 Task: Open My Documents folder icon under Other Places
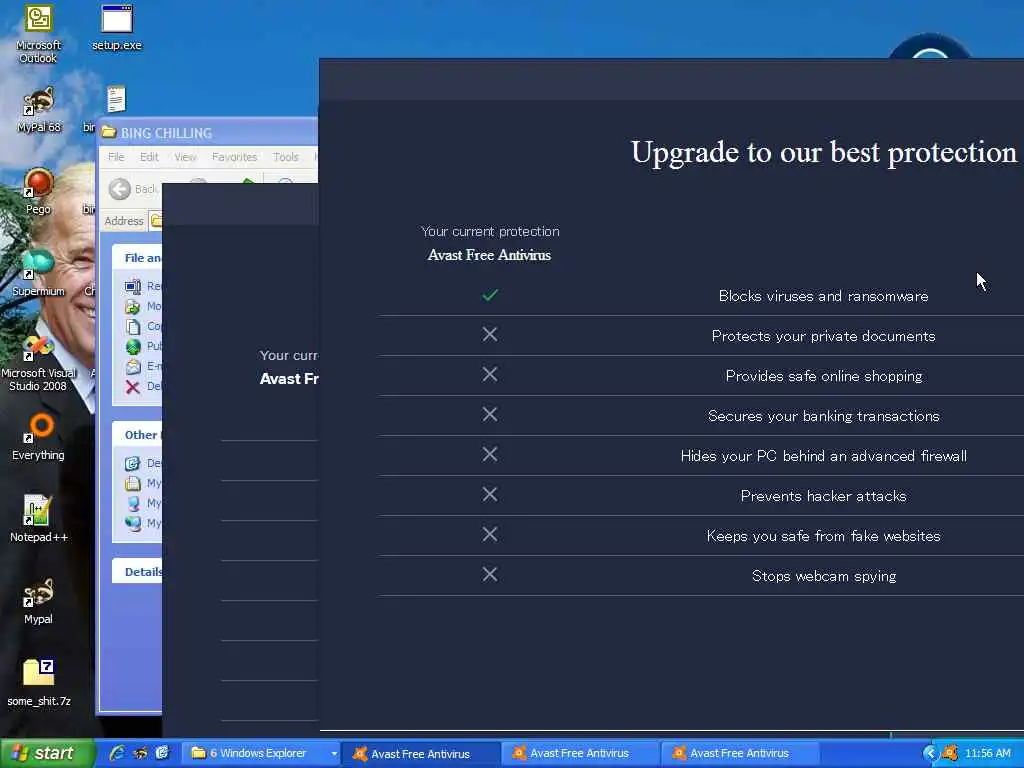133,483
